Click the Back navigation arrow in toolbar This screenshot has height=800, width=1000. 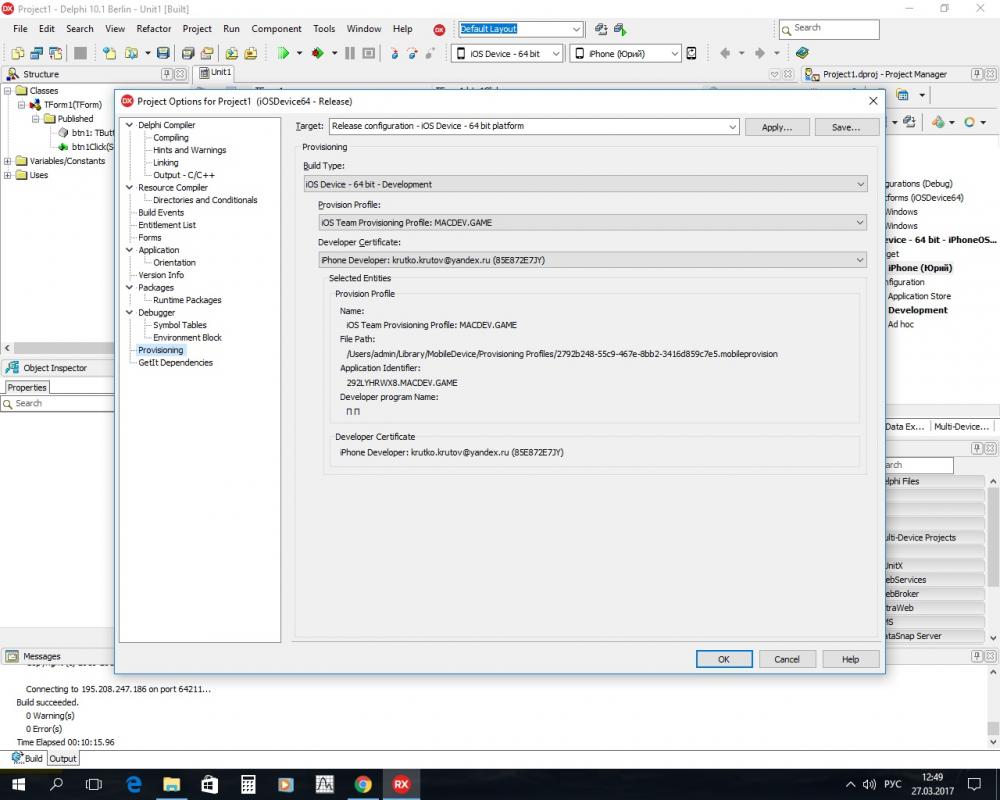pos(725,54)
